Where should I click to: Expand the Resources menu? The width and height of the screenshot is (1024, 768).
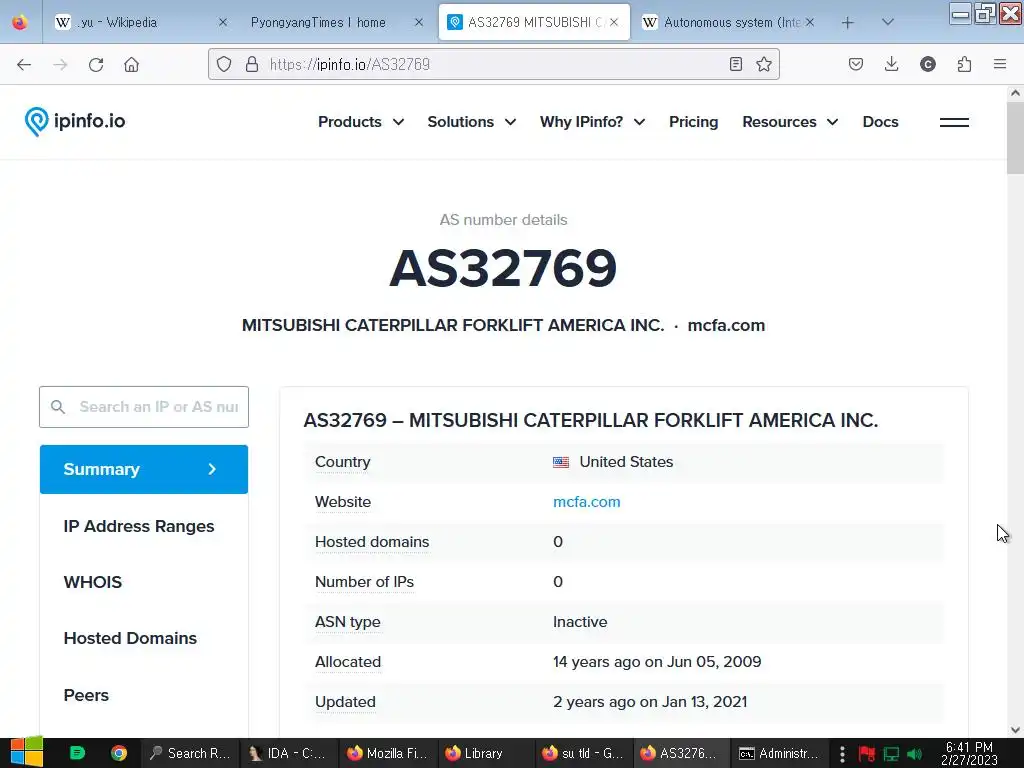click(790, 122)
